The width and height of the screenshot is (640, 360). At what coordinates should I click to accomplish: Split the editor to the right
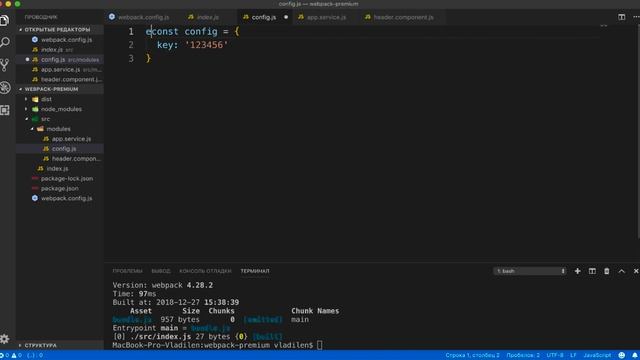point(621,17)
